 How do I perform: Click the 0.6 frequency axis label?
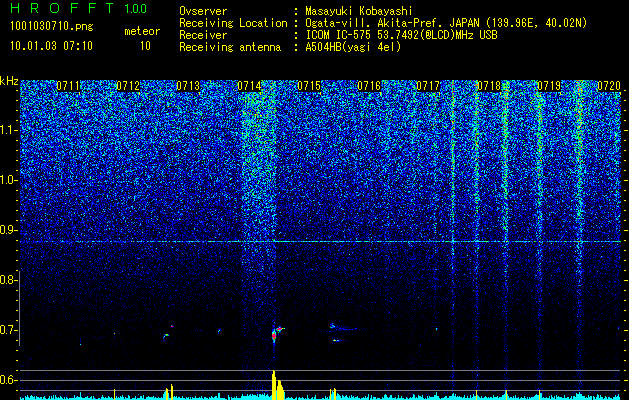point(8,380)
